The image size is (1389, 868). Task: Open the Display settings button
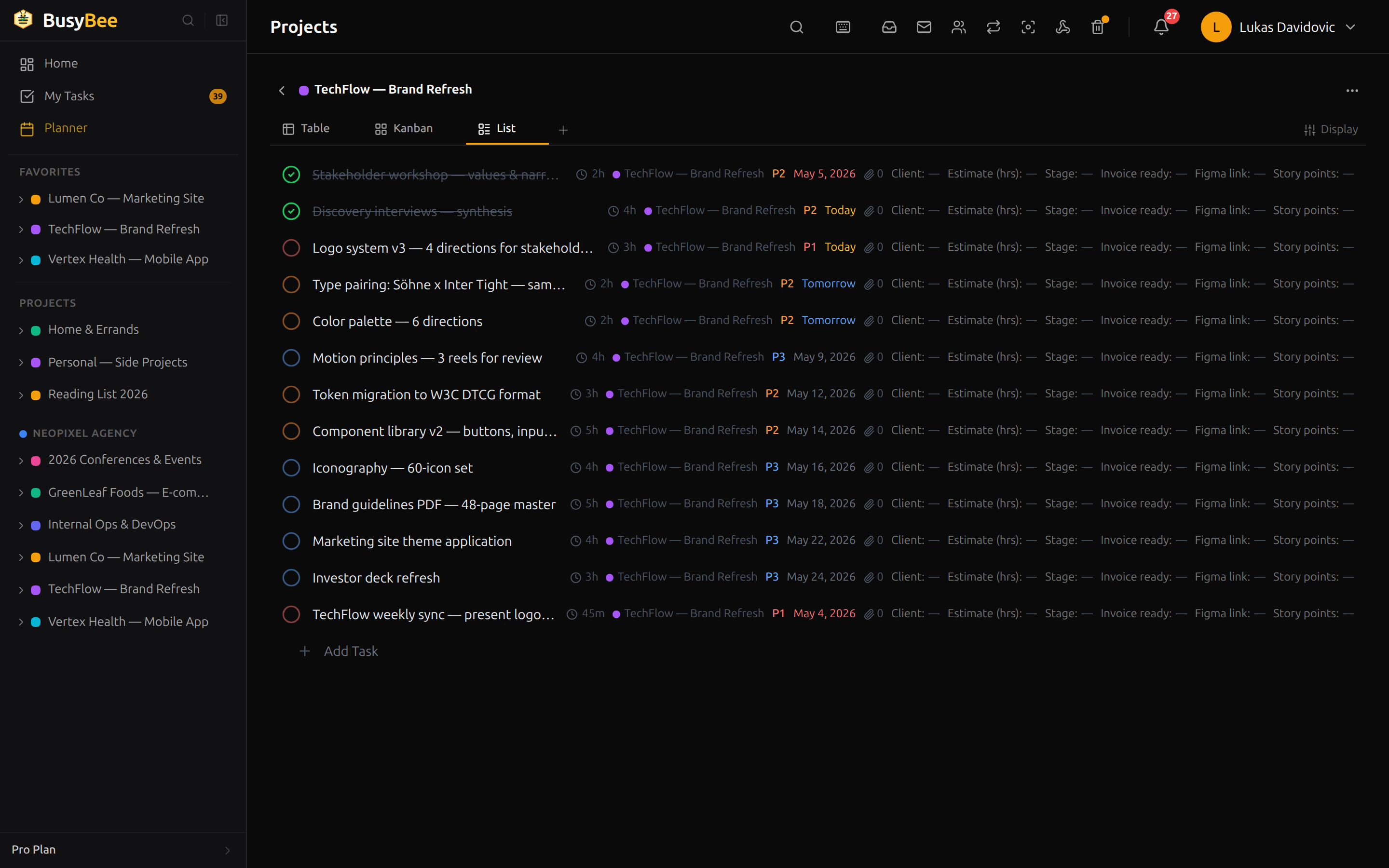click(x=1331, y=130)
